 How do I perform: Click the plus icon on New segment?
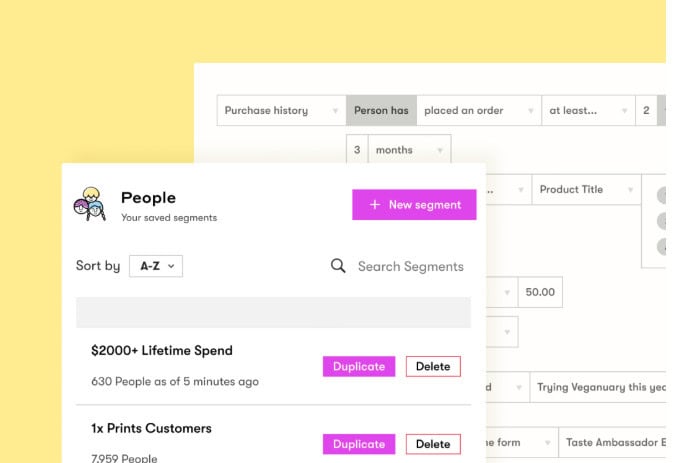click(x=375, y=205)
